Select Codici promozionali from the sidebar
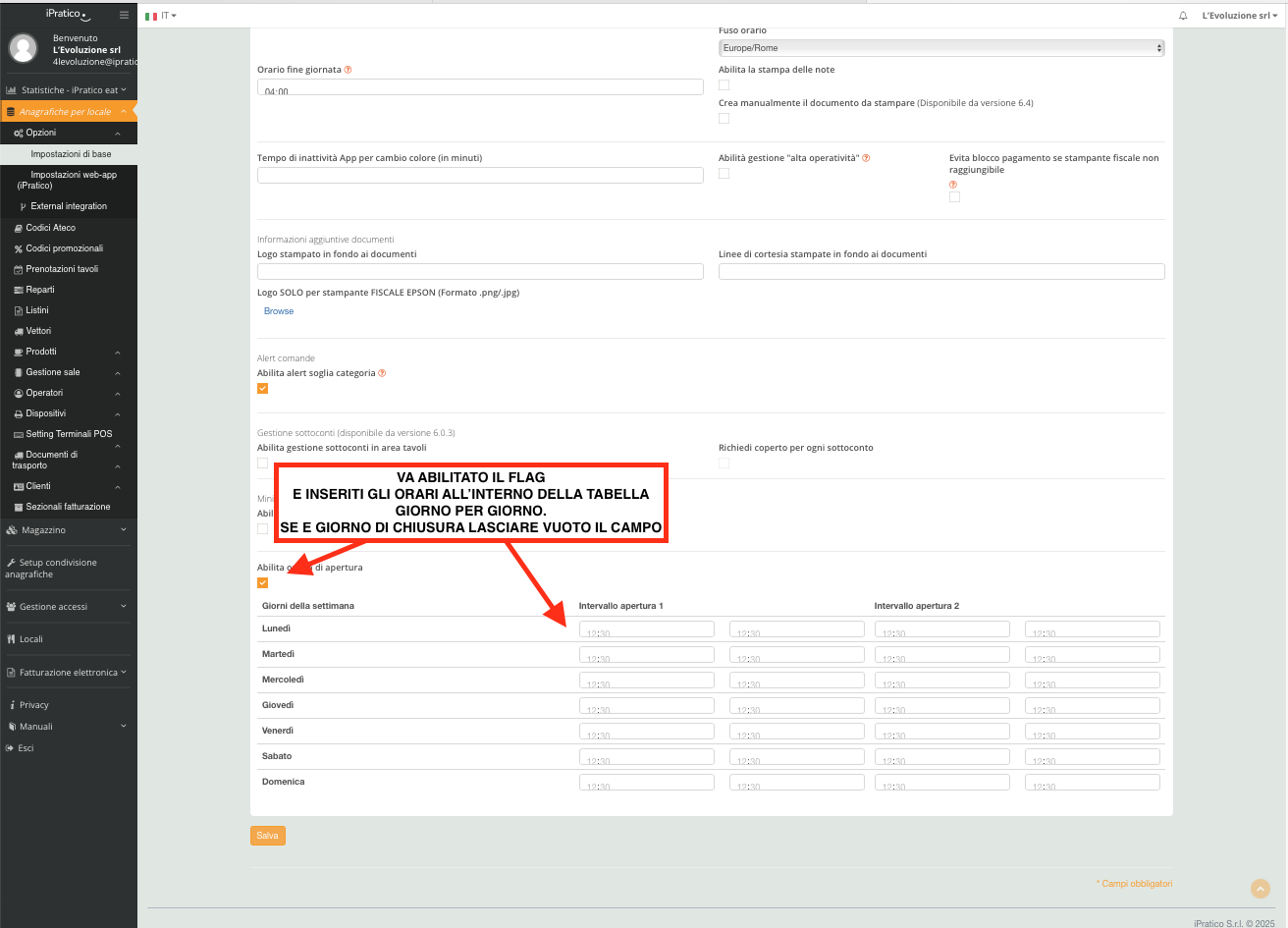 [64, 248]
